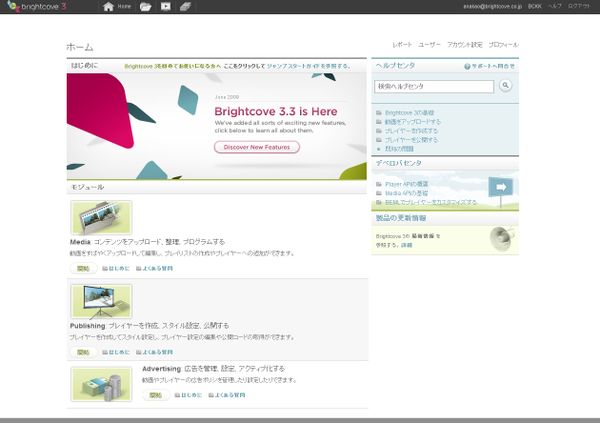Screen dimensions: 600x423
Task: Click the Discover New Features button
Action: (257, 147)
